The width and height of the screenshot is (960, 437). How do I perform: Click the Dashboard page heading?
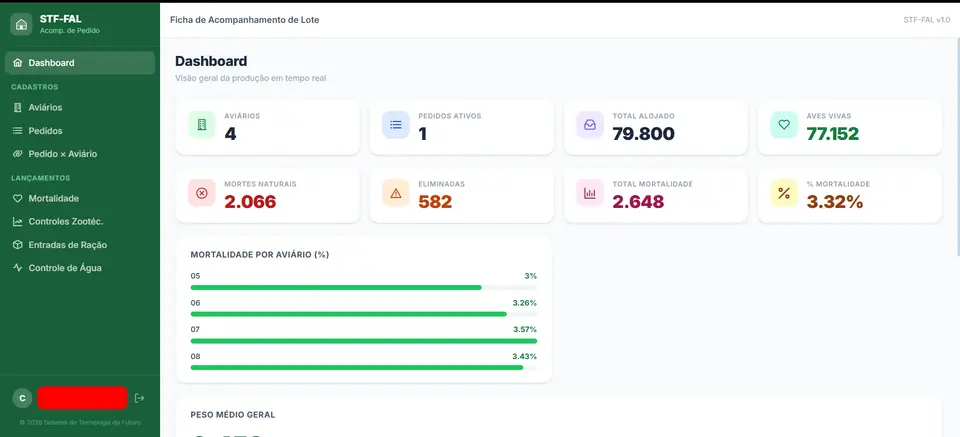211,61
